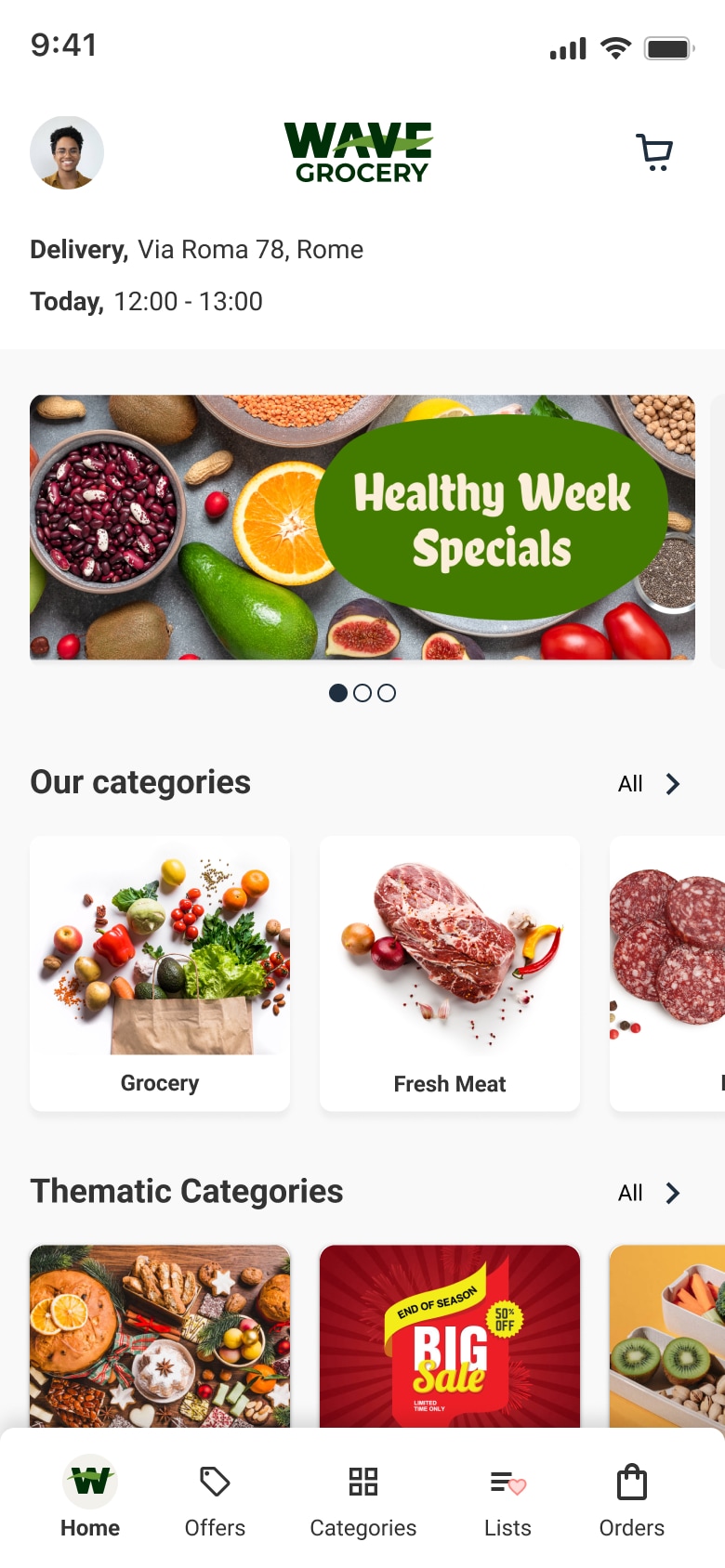
Task: Change delivery time slot 12:00 - 13:00
Action: 189,302
